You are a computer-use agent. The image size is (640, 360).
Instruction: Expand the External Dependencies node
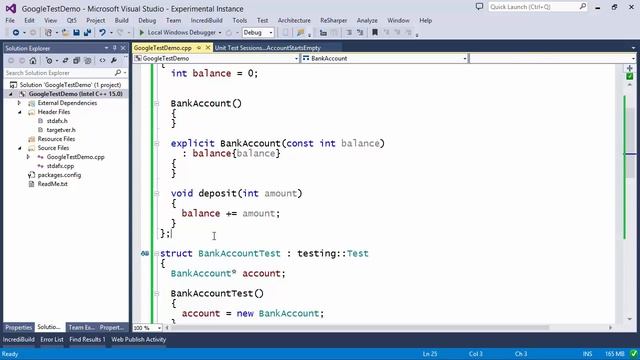(19, 103)
